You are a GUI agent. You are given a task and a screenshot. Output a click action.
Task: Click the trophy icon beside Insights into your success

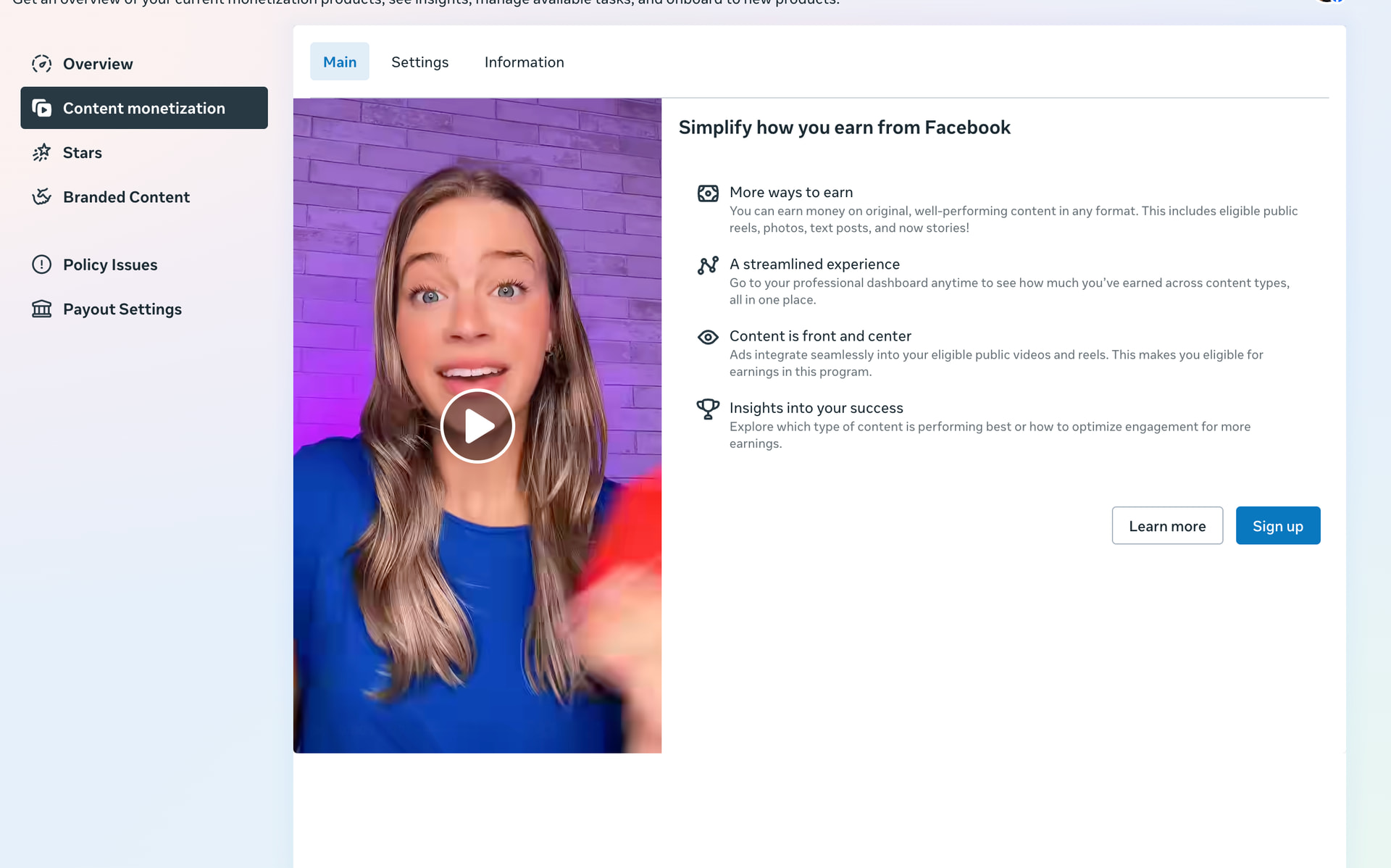708,409
